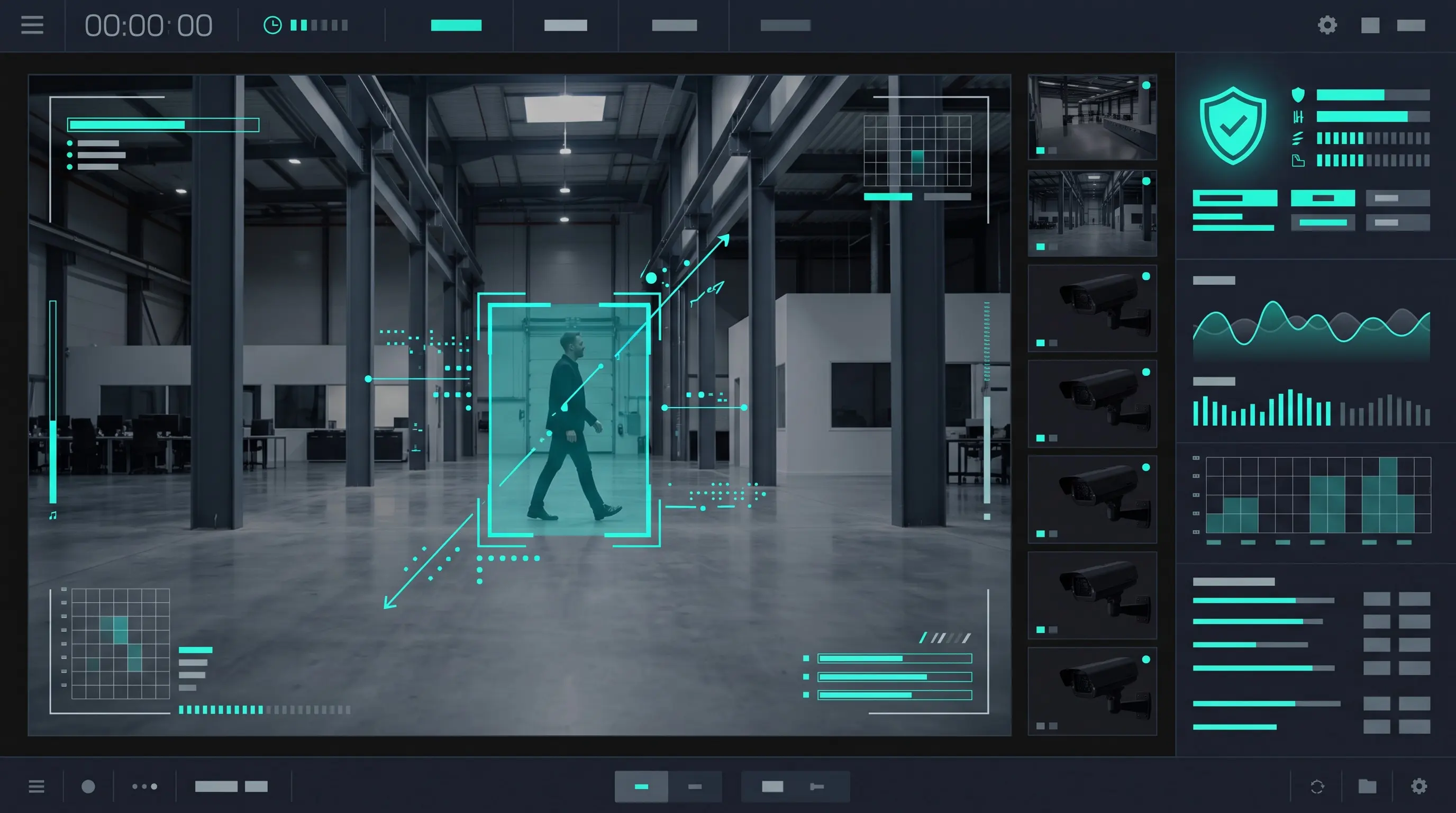Click the tracked person bounding box

(x=569, y=420)
